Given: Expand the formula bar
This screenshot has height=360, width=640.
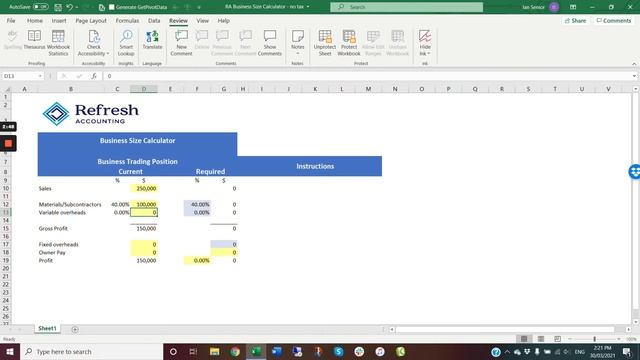Looking at the screenshot, I should pyautogui.click(x=634, y=76).
